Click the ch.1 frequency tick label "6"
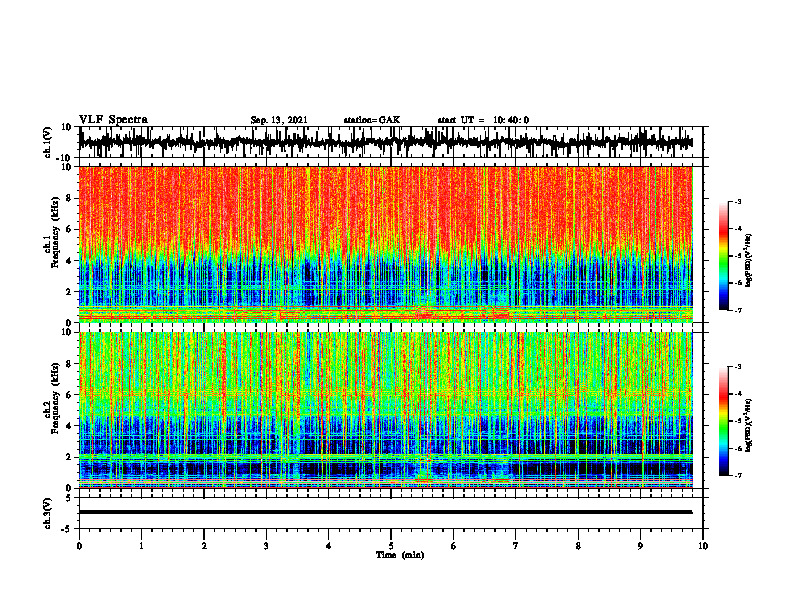Viewport: 792px width, 612px height. (x=69, y=229)
